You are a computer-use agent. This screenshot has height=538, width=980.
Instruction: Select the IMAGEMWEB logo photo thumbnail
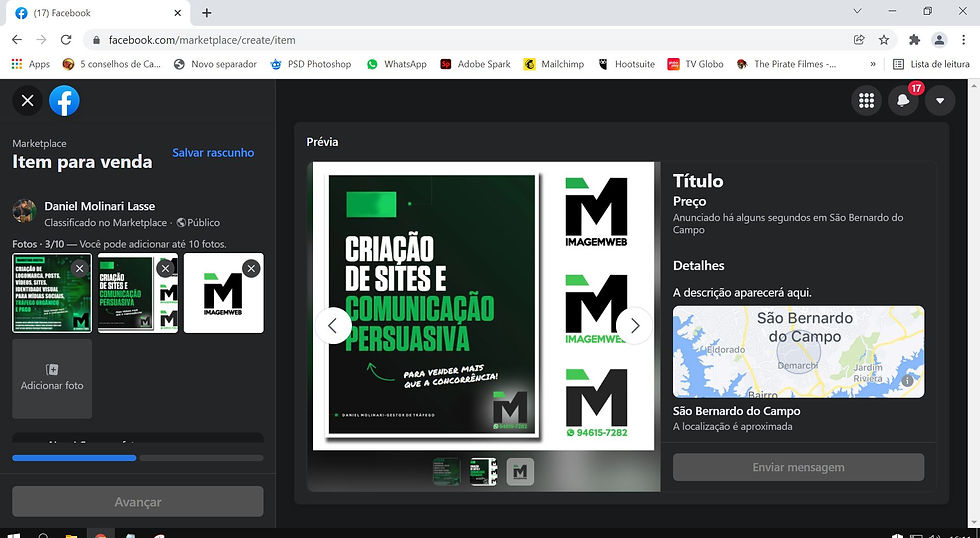(223, 293)
